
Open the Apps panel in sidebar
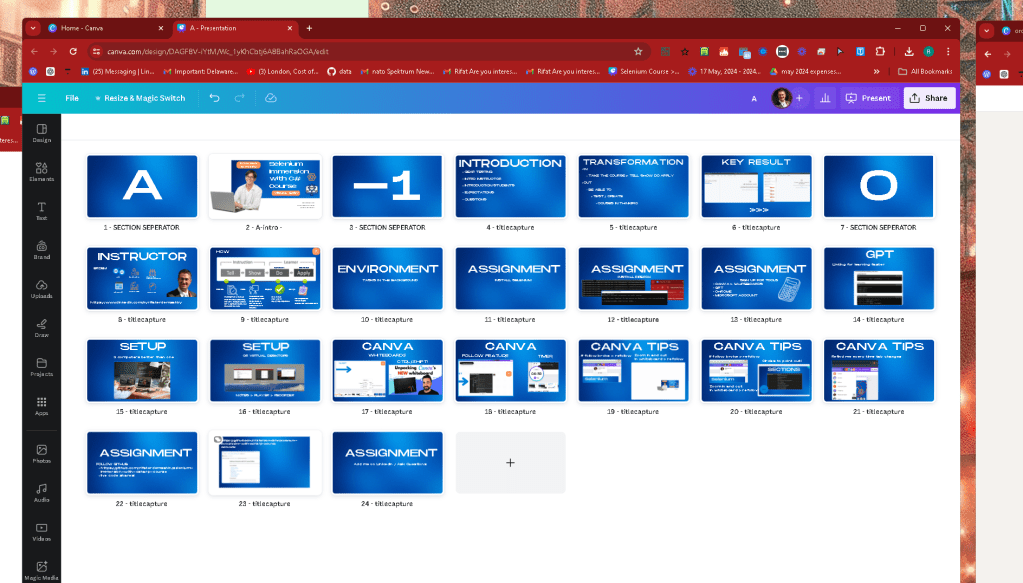coord(42,406)
